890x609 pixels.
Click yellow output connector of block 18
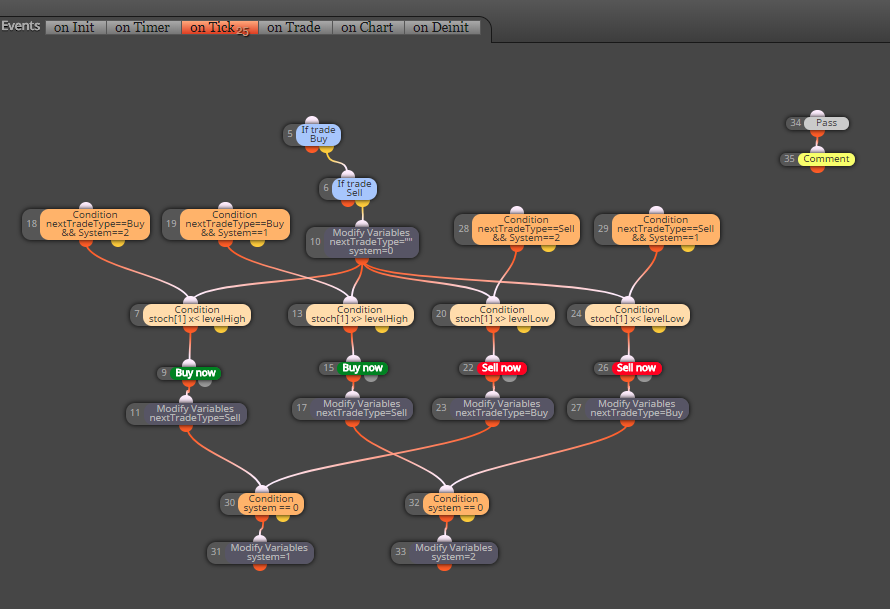coord(117,242)
